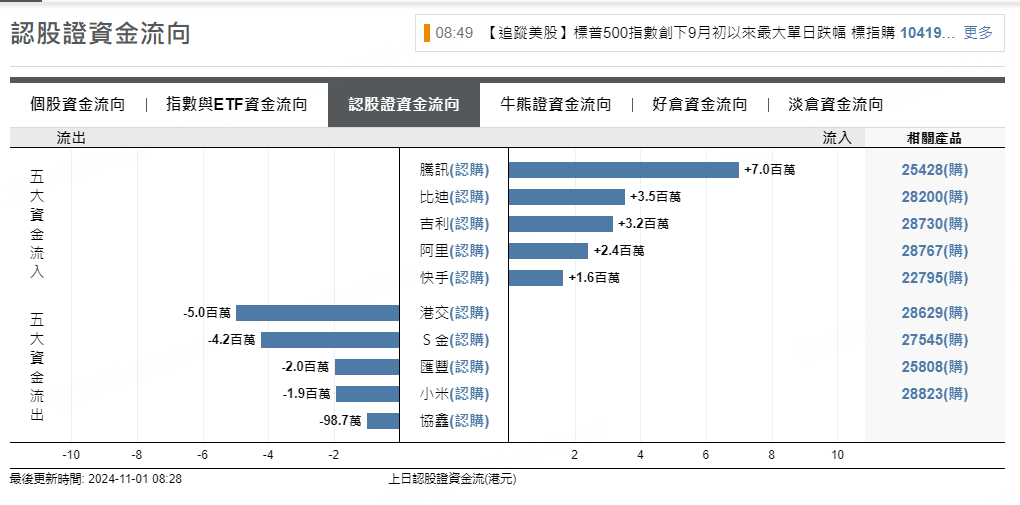The height and width of the screenshot is (505, 1020).
Task: Open related product 25808(購)
Action: [935, 367]
